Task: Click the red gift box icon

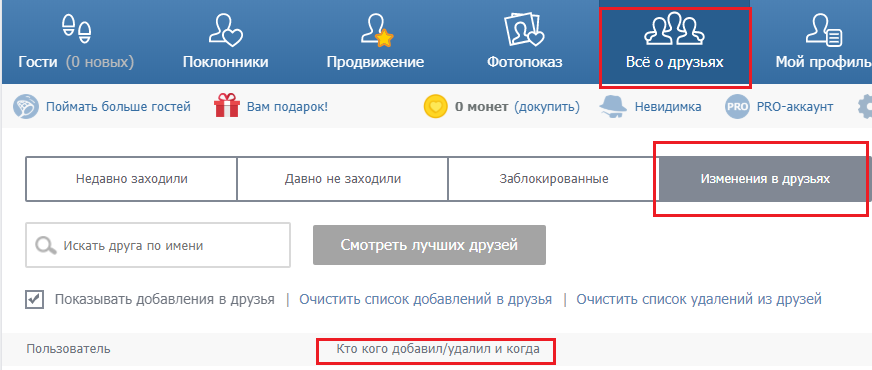Action: [226, 106]
